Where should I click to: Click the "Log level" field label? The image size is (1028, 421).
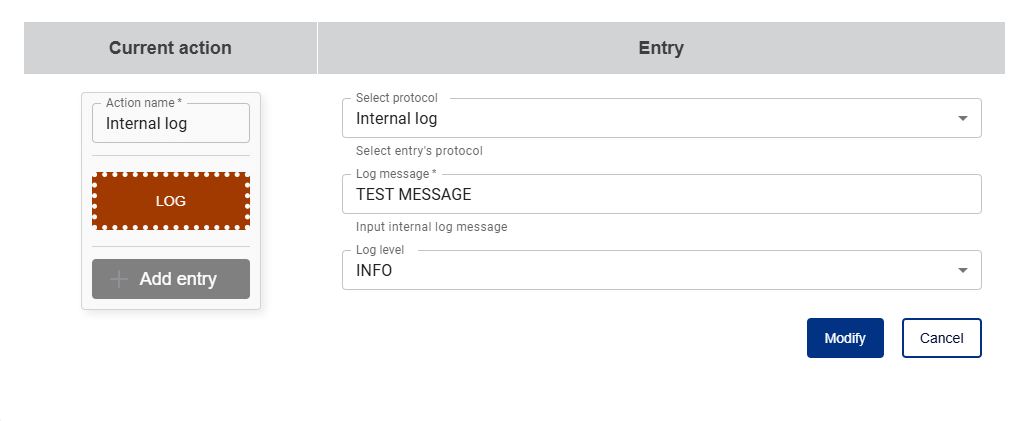click(x=380, y=250)
